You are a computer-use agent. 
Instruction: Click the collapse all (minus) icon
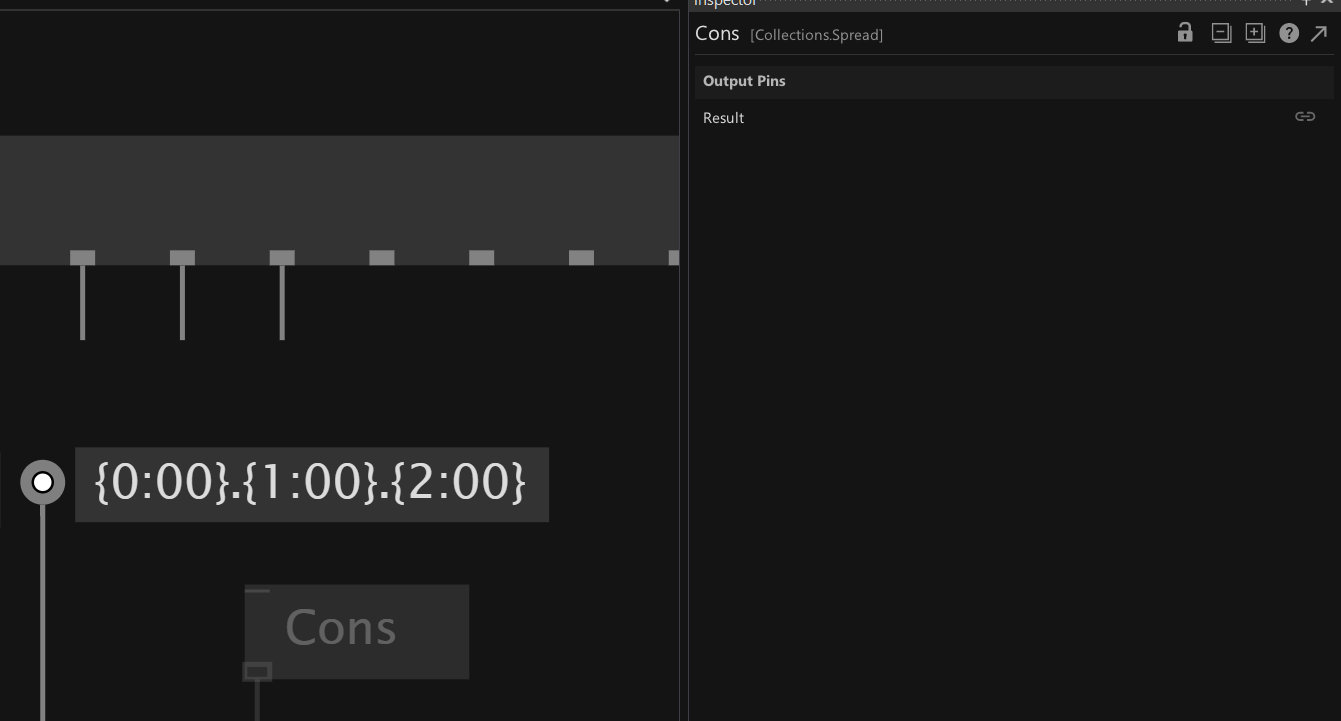pos(1221,33)
